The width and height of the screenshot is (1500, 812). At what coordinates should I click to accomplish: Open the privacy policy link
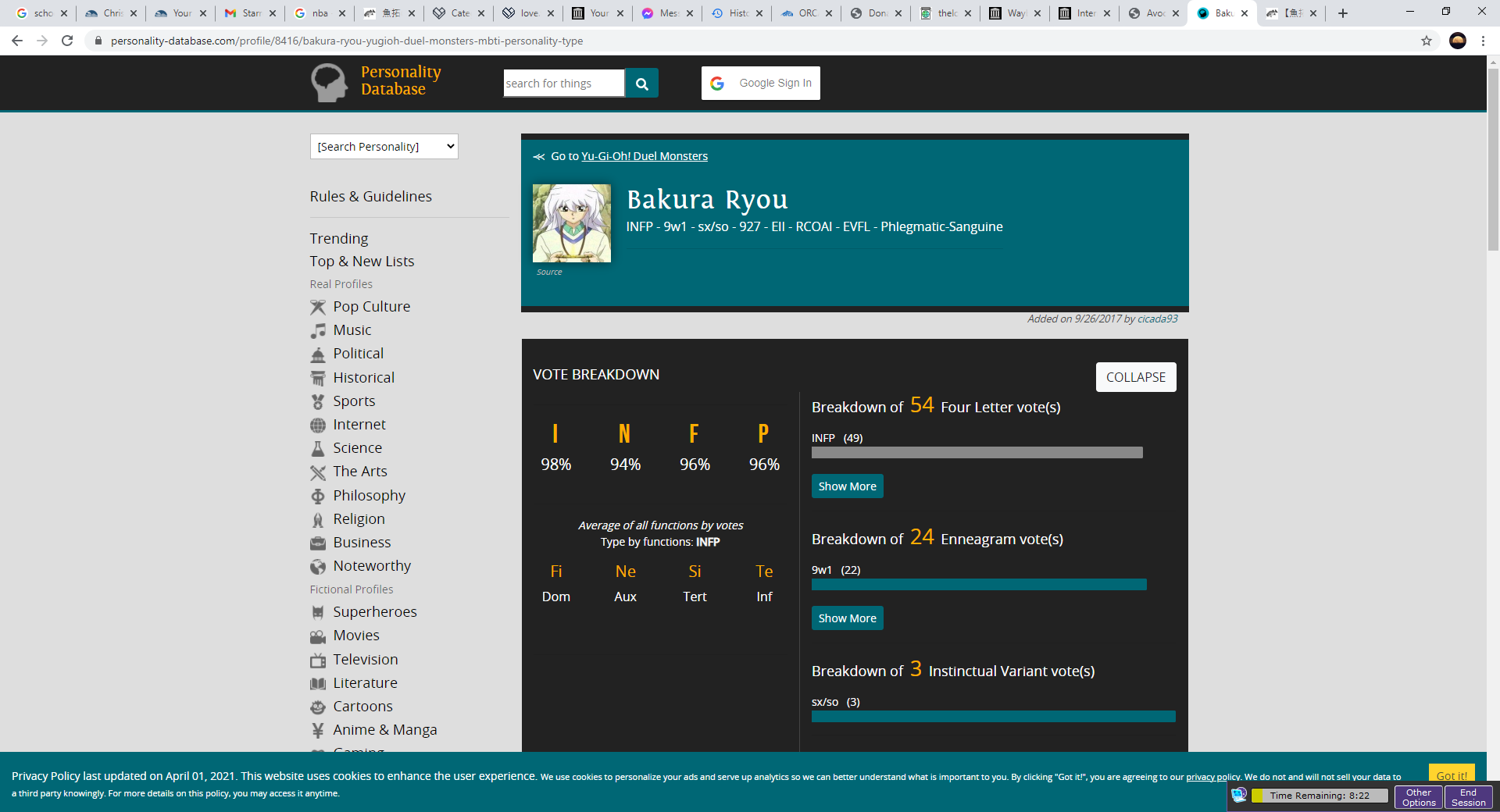(1213, 777)
